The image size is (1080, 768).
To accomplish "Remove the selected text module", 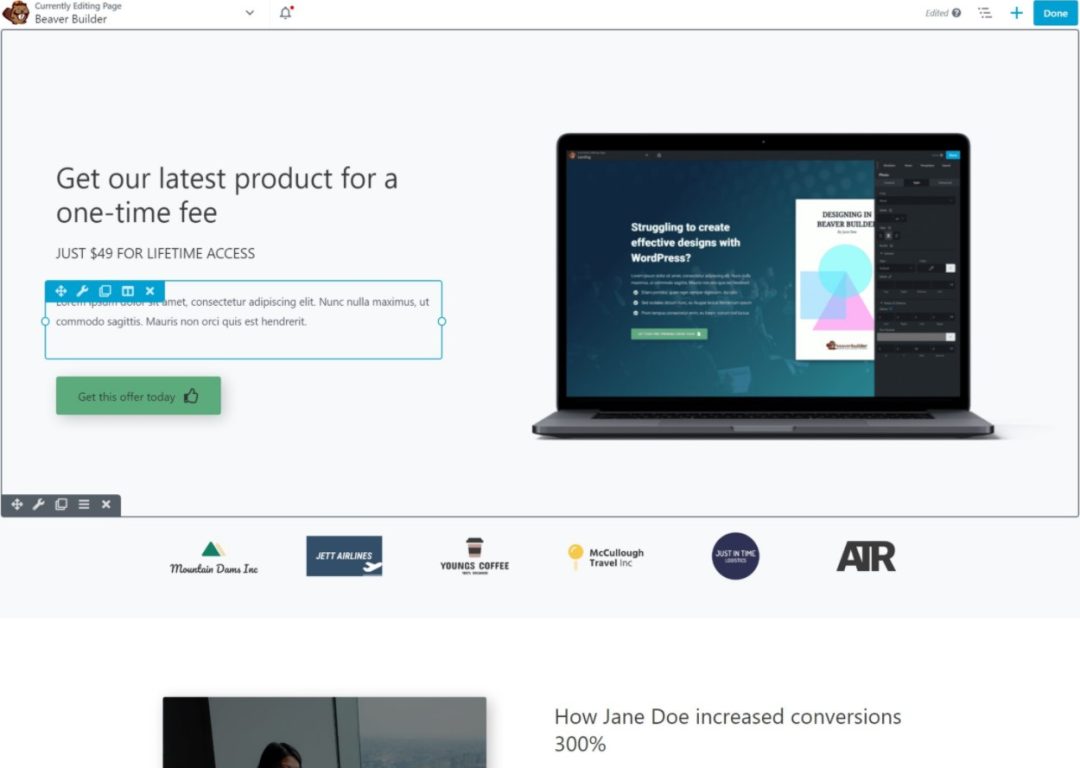I will point(150,291).
